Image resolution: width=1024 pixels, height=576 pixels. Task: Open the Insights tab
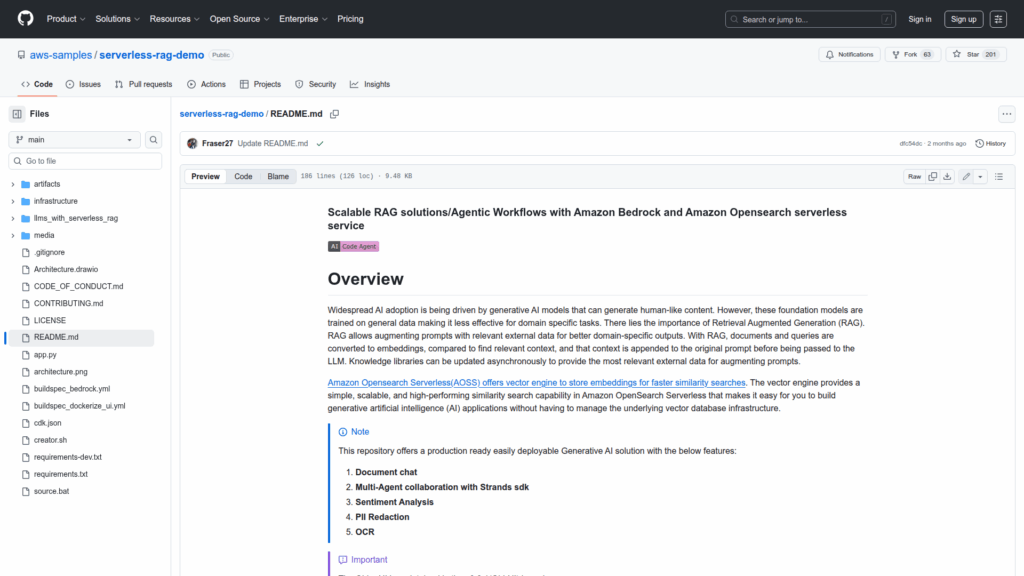(x=370, y=84)
